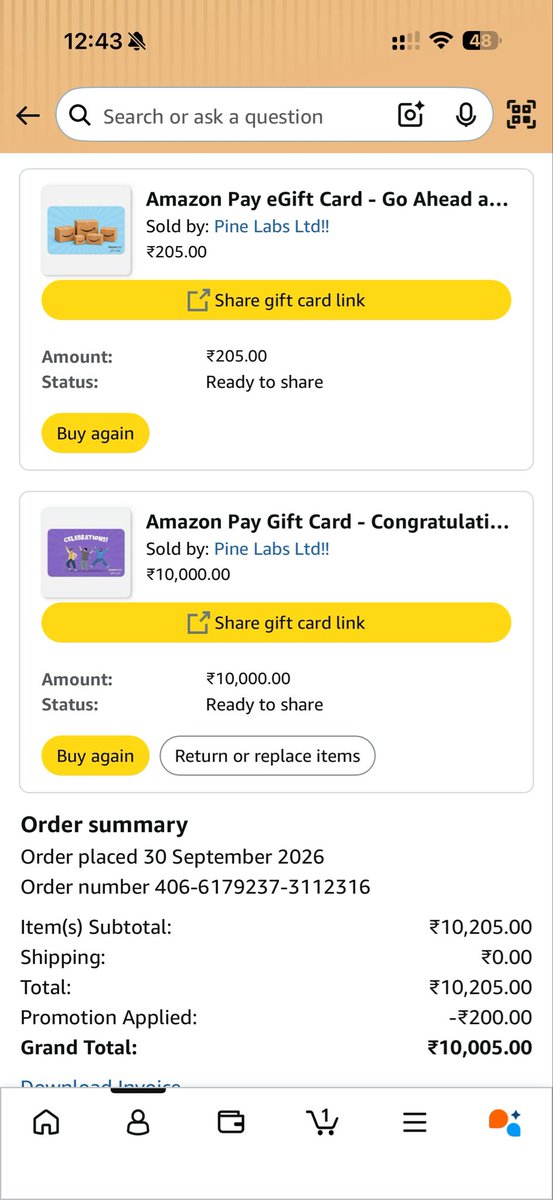The image size is (553, 1200).
Task: Buy again the ₹205 eGift Card
Action: click(95, 434)
